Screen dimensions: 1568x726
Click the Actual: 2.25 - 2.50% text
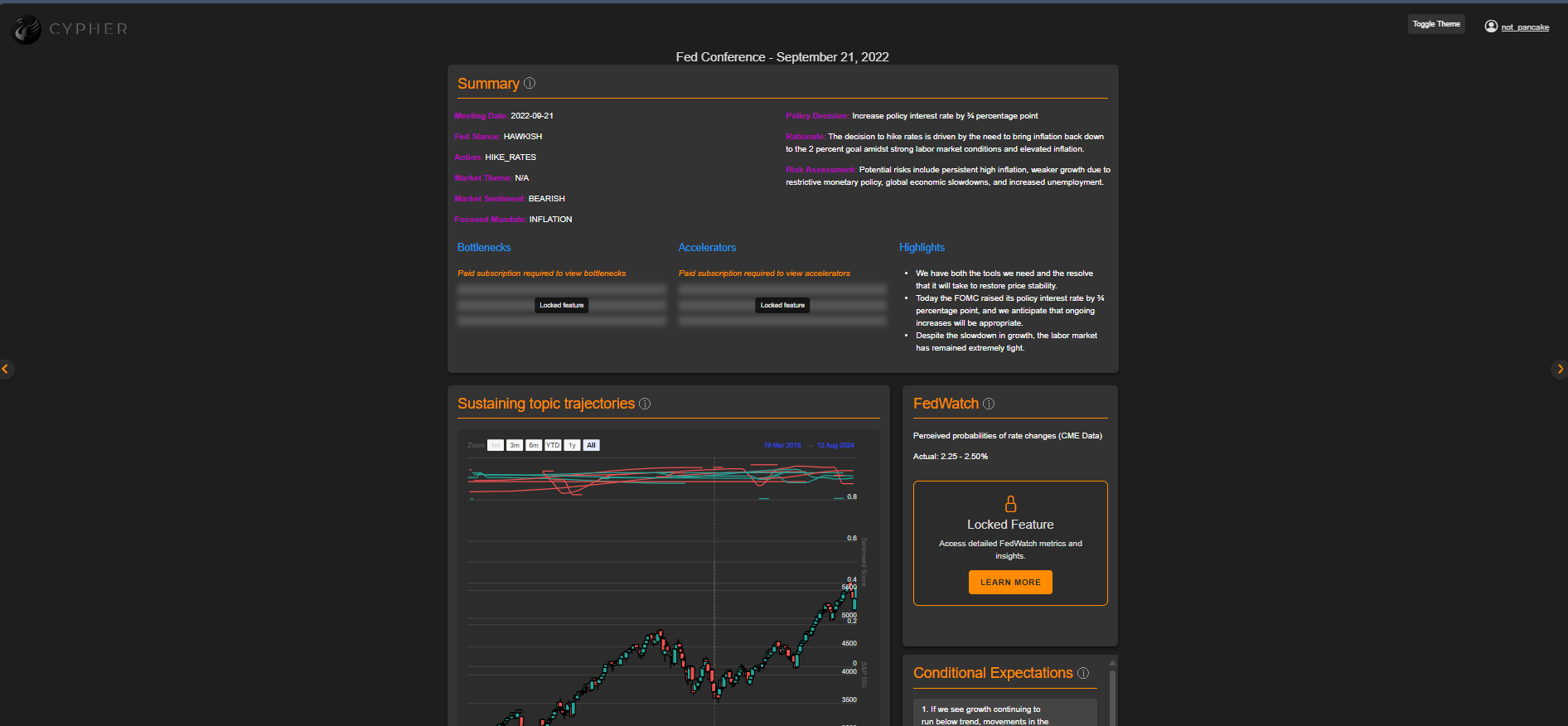click(951, 457)
